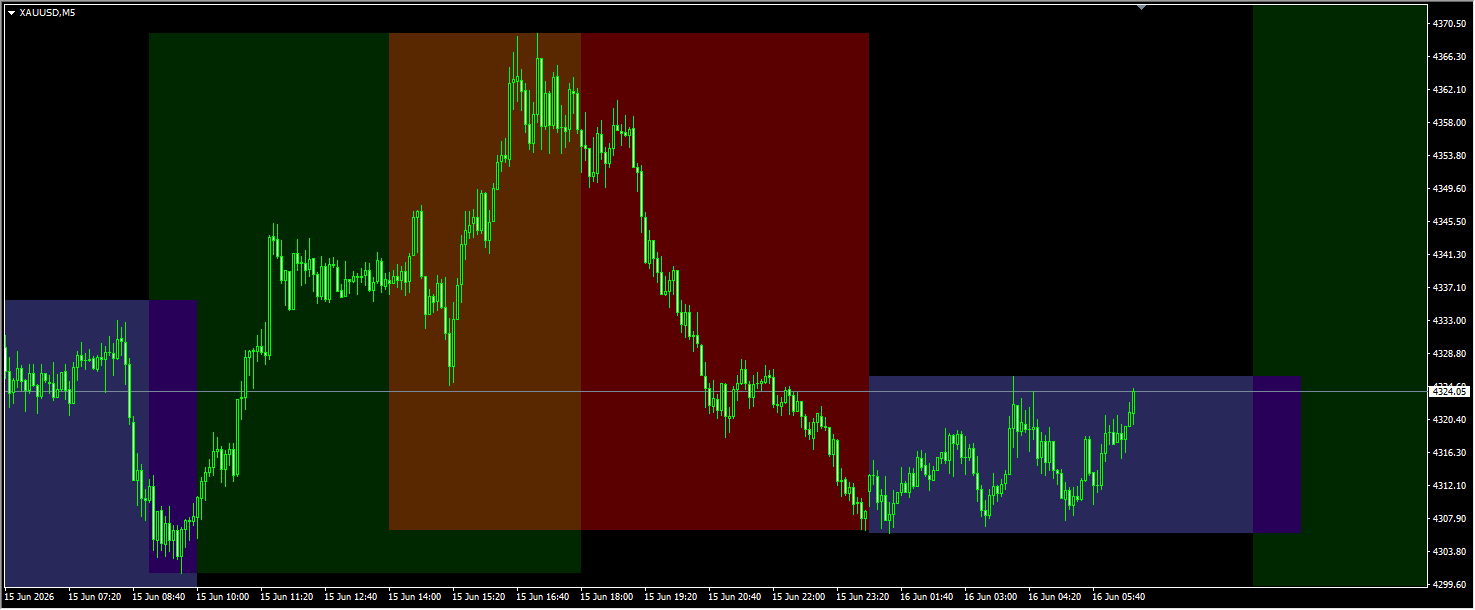Viewport: 1475px width, 610px height.
Task: Click the XAUUSD,M5 chart title text
Action: 46,12
